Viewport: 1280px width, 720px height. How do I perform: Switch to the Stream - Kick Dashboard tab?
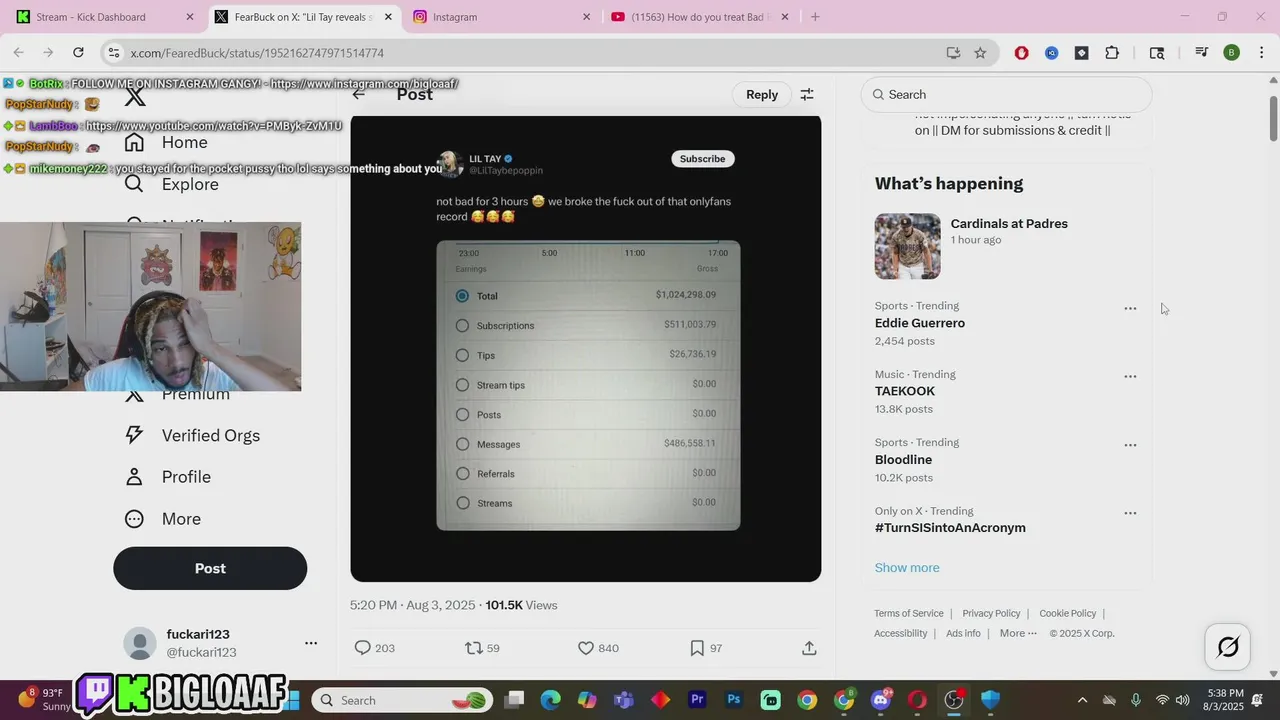tap(105, 17)
